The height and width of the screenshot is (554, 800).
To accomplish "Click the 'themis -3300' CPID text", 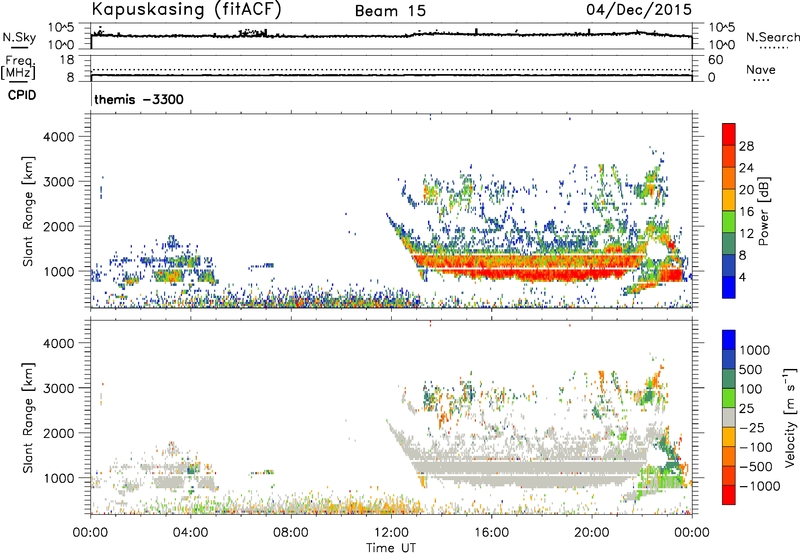I will (139, 99).
